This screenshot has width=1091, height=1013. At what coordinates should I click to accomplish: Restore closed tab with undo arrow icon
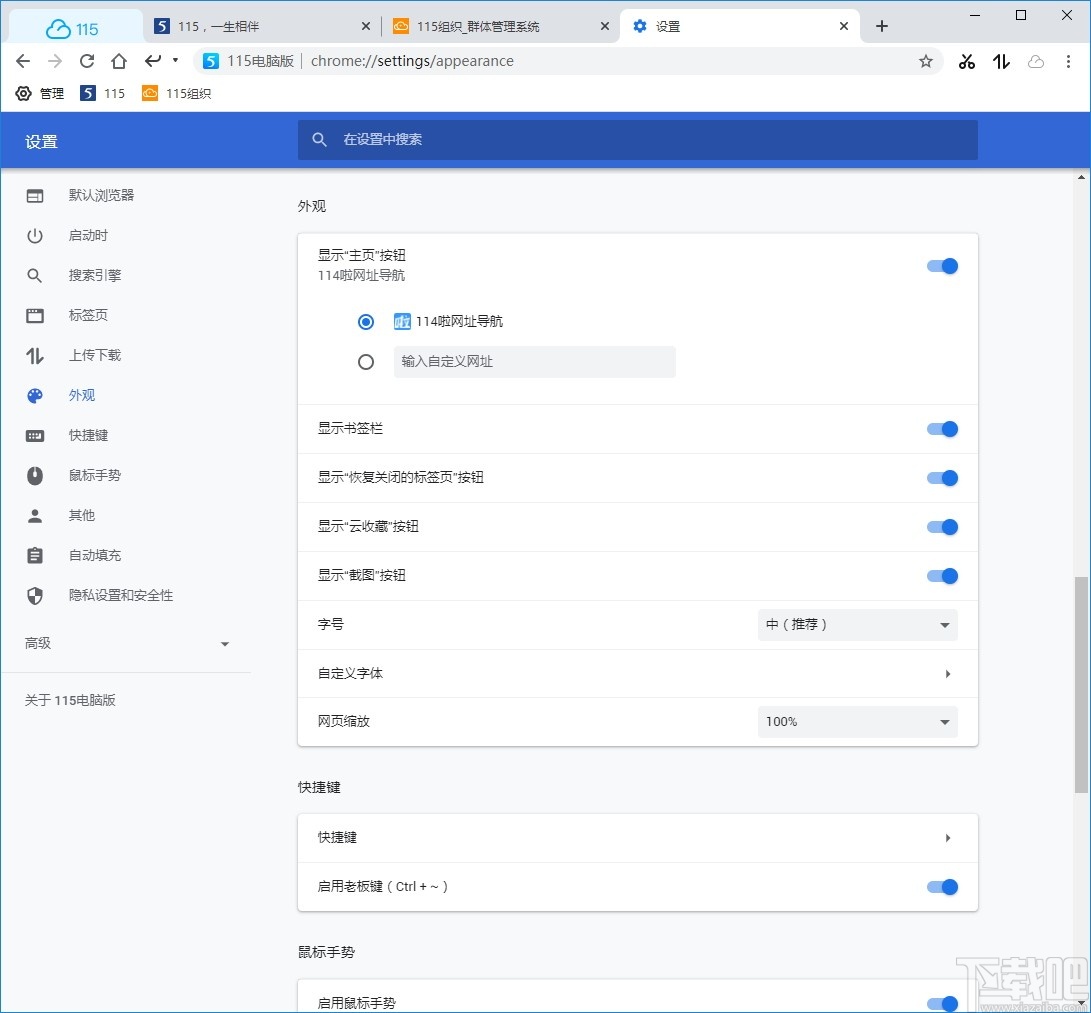[153, 61]
